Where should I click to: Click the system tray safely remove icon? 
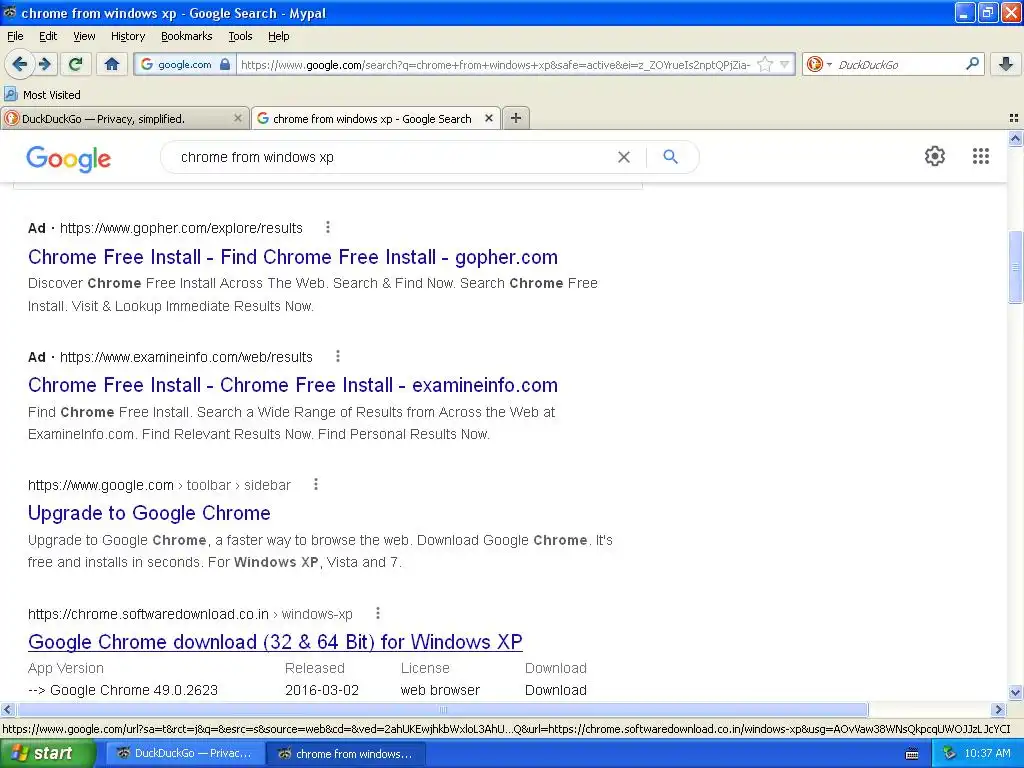pos(949,753)
